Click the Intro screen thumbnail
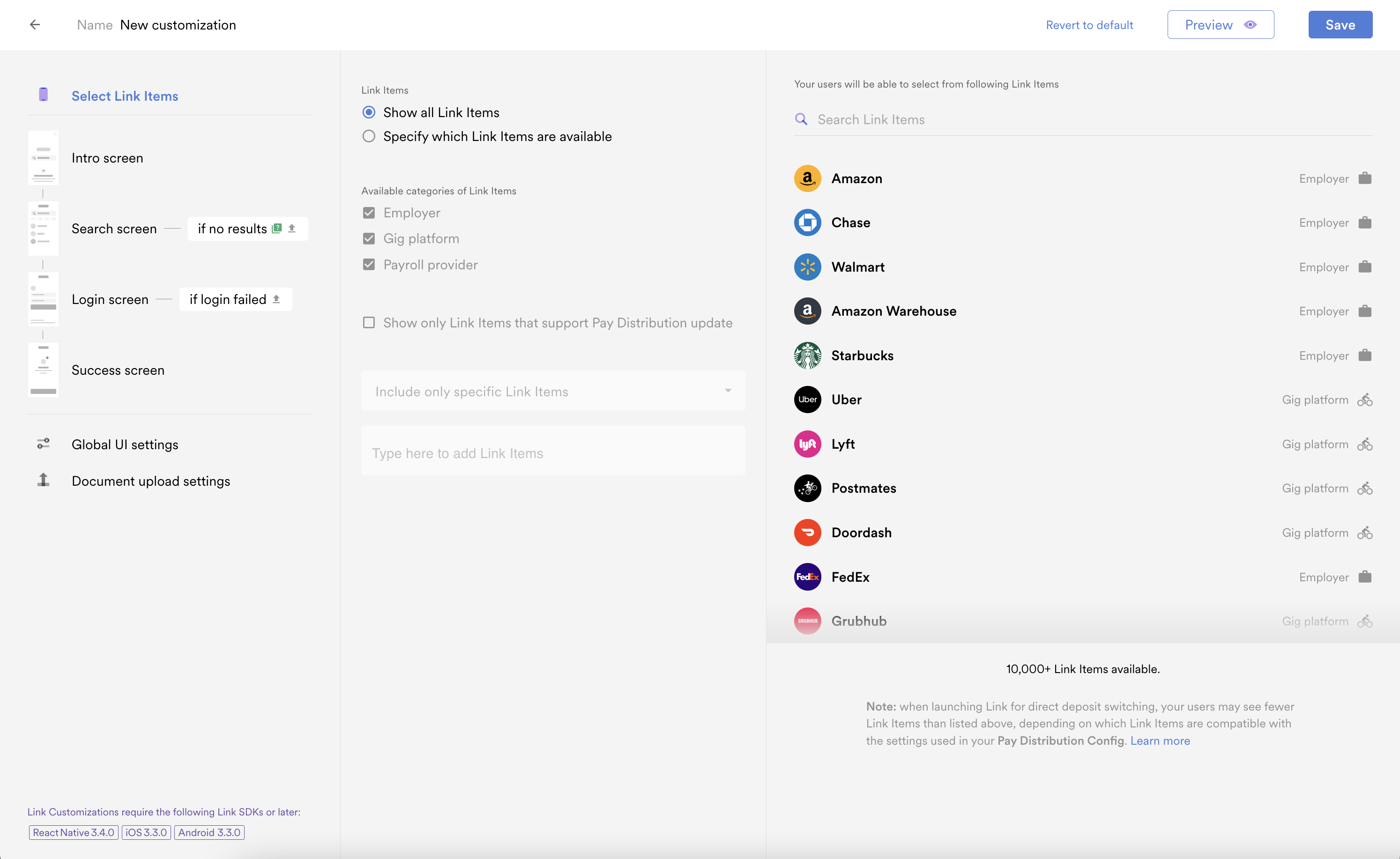Viewport: 1400px width, 859px height. pos(43,158)
